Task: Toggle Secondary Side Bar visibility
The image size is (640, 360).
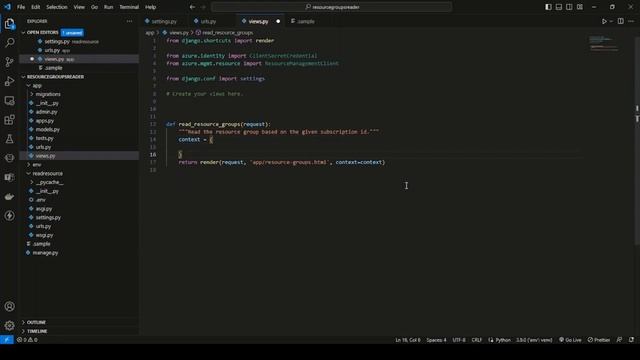Action: (x=569, y=7)
